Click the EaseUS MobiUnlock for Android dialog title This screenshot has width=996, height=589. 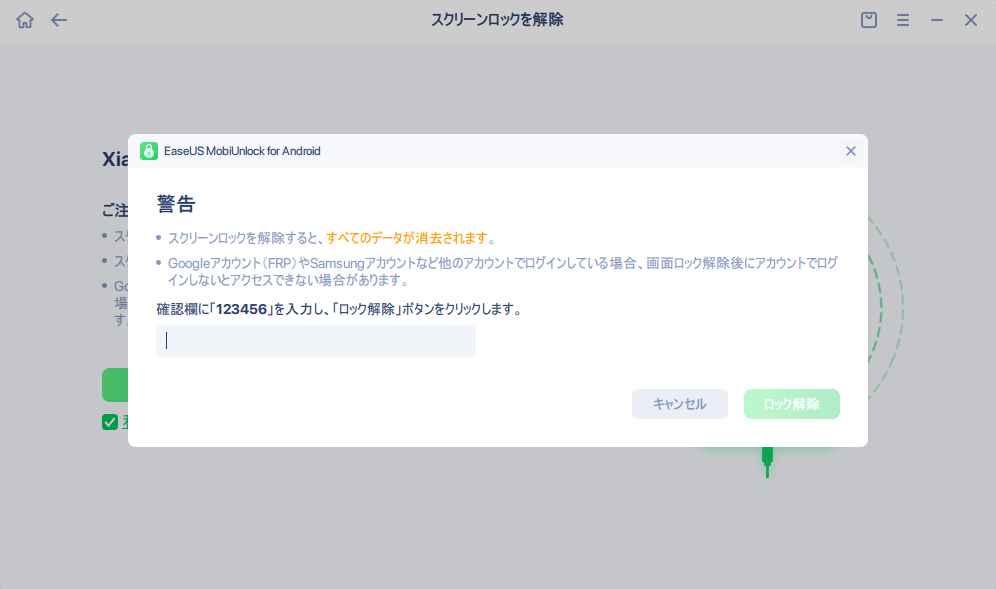pos(242,151)
